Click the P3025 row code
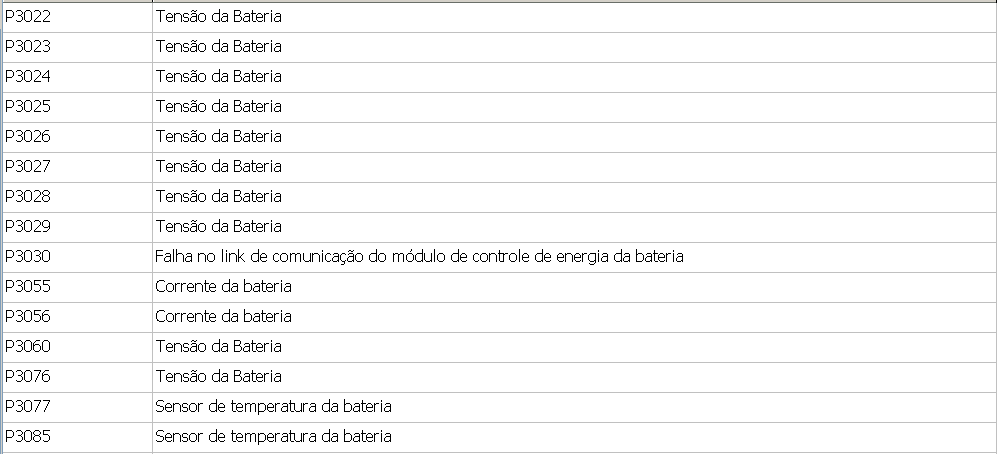1001x454 pixels. (x=28, y=107)
